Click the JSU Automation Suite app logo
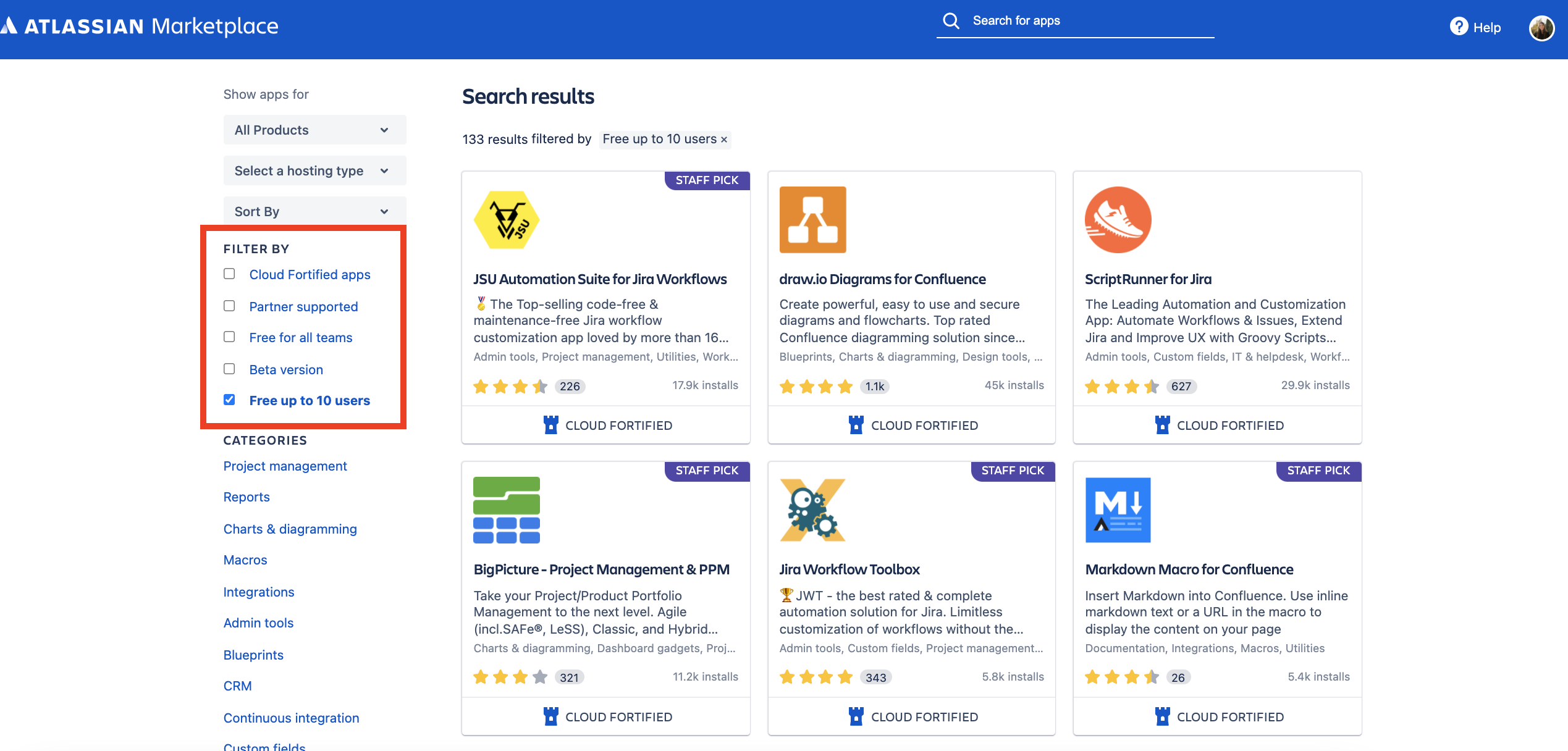 coord(507,220)
